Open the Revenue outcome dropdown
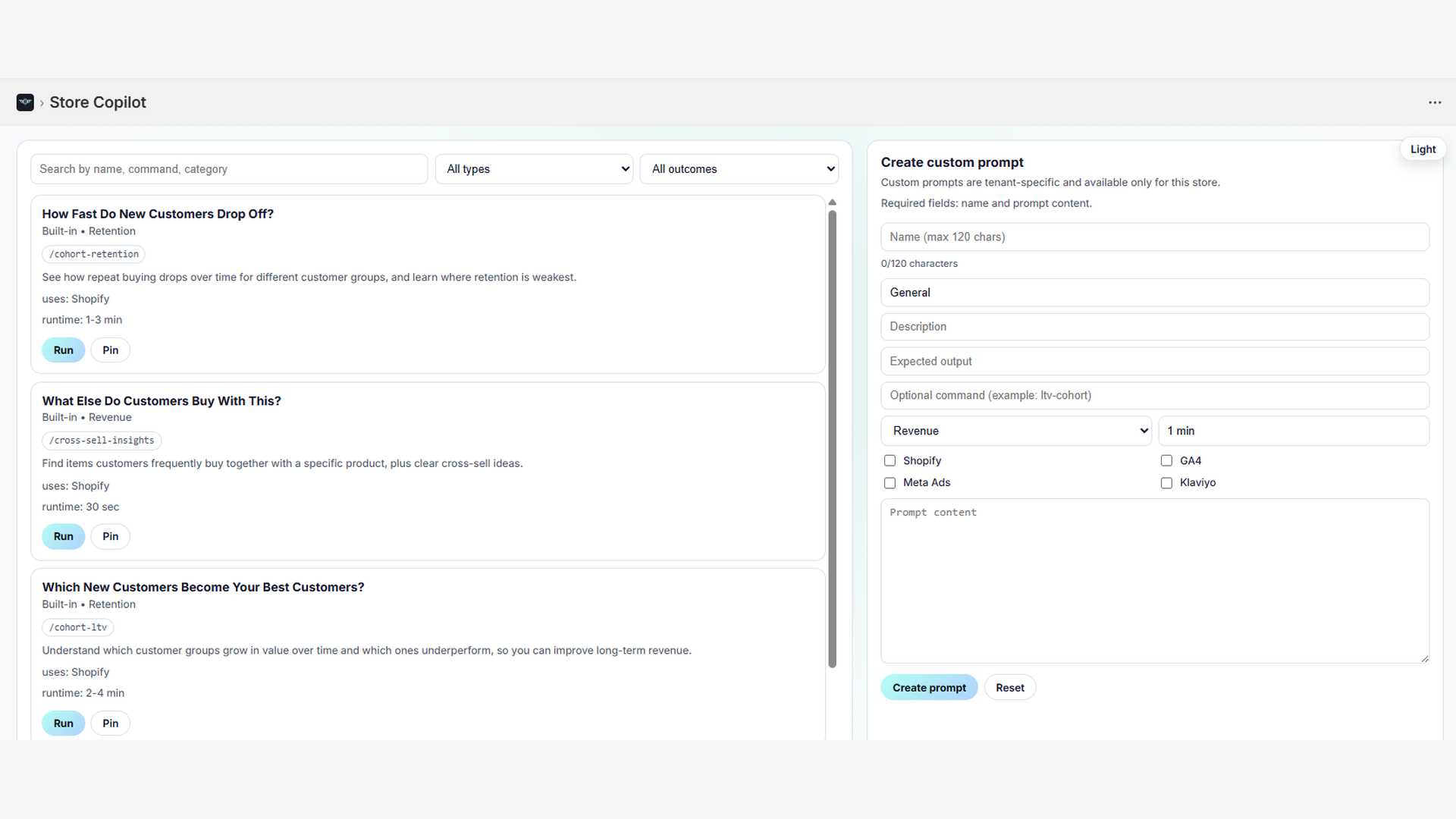The height and width of the screenshot is (819, 1456). coord(1015,431)
